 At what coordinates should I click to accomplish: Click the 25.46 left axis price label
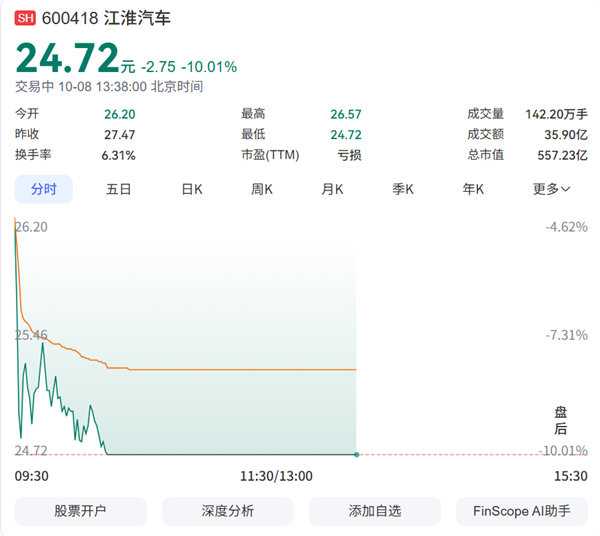pos(31,335)
